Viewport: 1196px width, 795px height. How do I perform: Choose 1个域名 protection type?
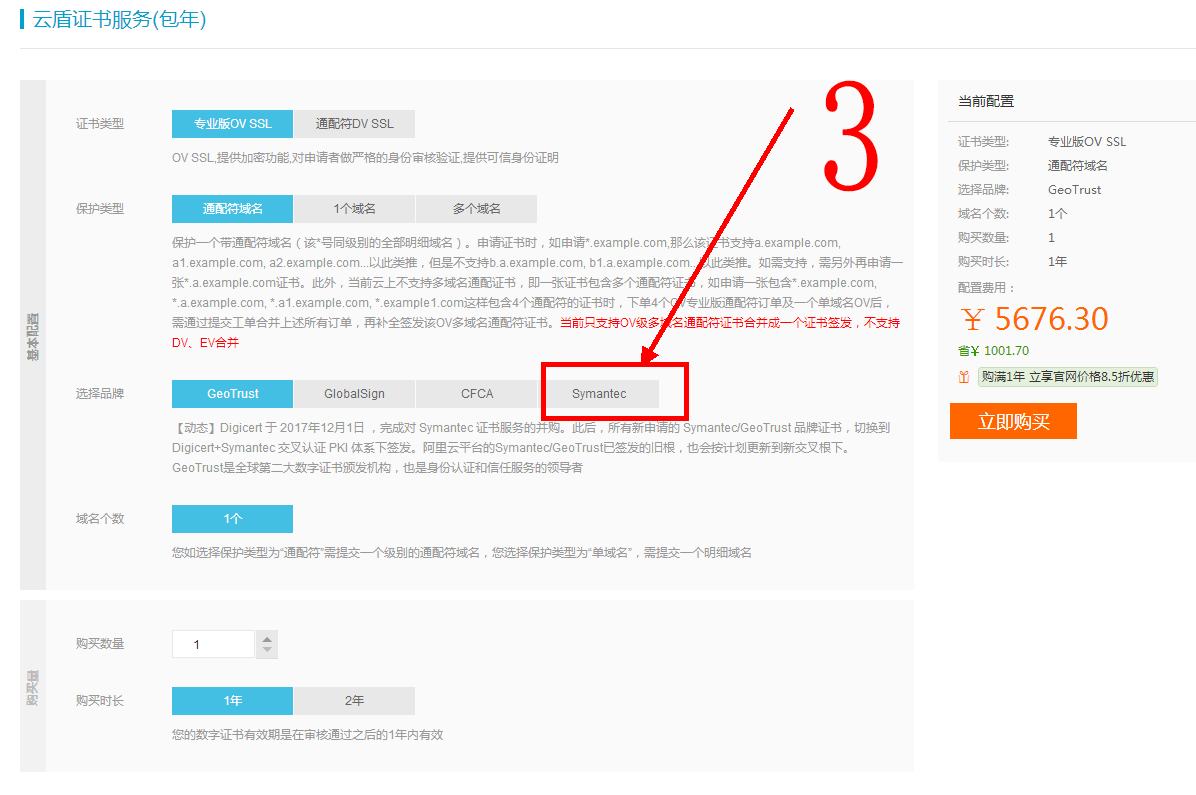click(x=354, y=209)
